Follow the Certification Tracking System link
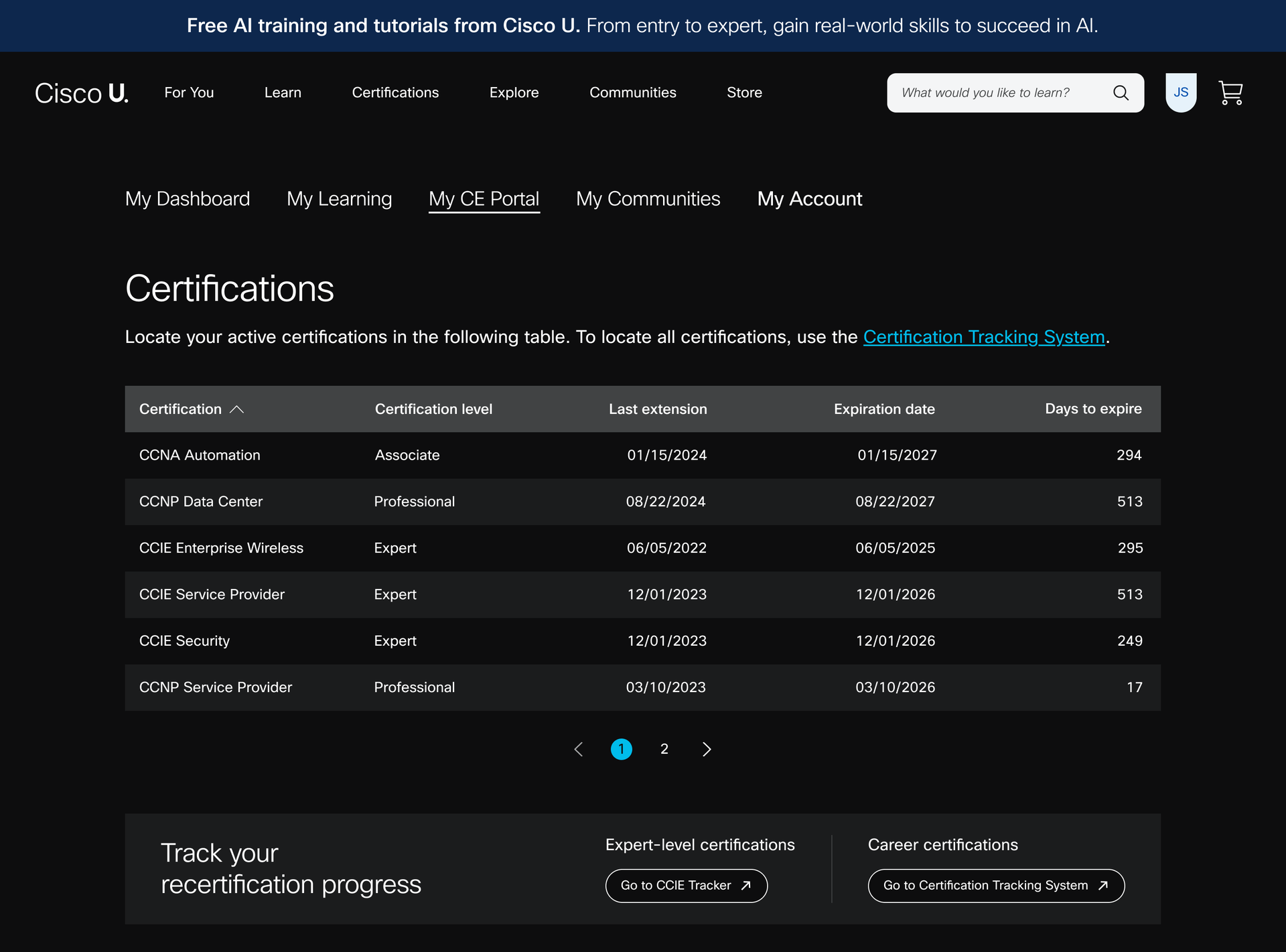This screenshot has width=1286, height=952. (x=984, y=337)
